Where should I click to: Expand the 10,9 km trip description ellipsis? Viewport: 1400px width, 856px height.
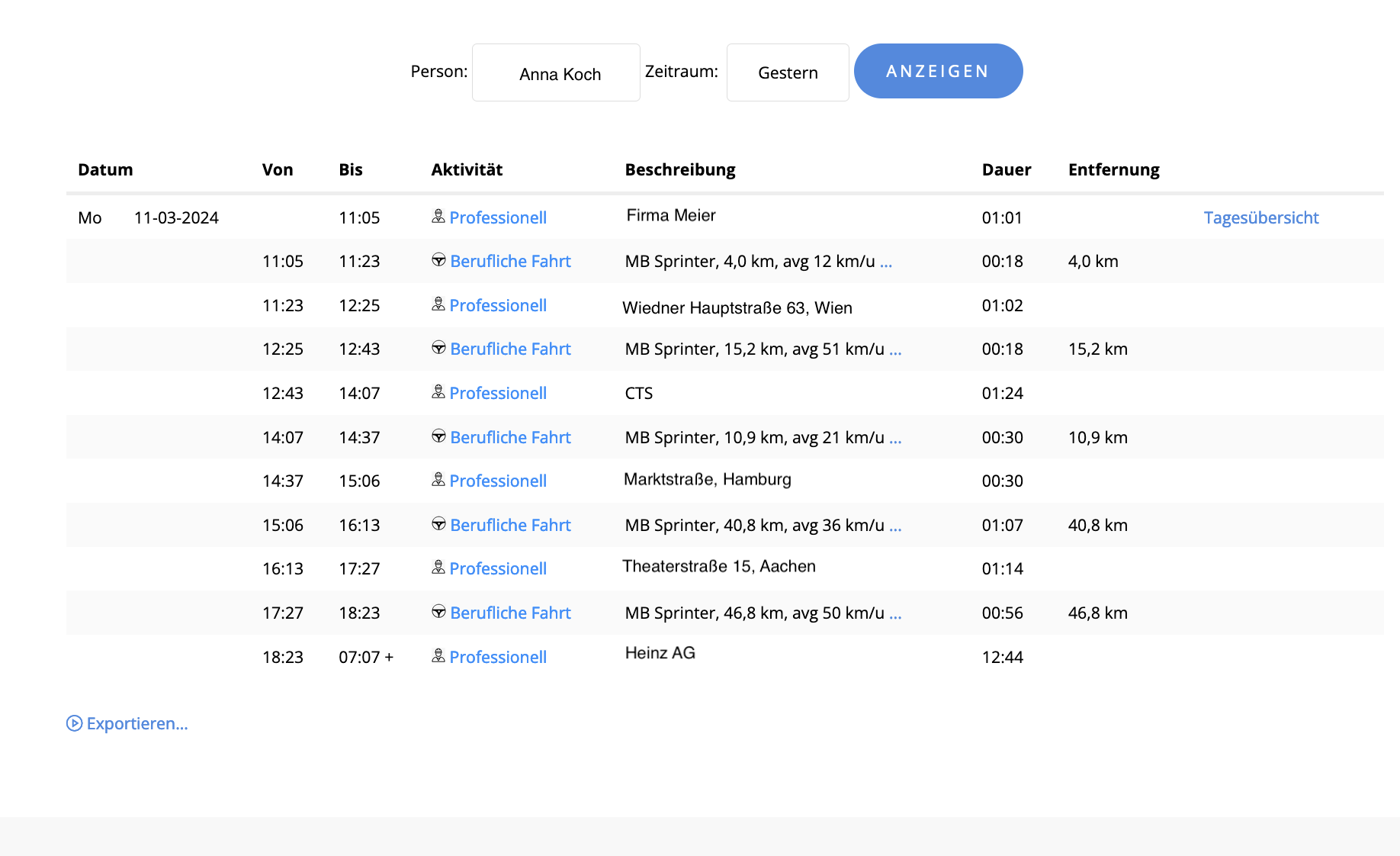click(895, 438)
